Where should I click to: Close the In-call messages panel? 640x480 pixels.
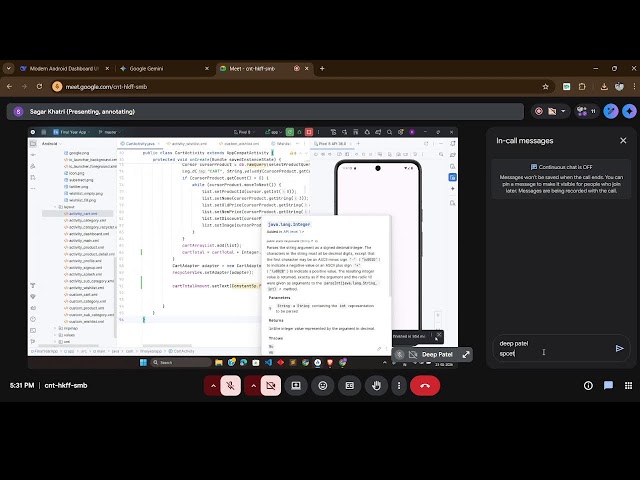pos(623,140)
